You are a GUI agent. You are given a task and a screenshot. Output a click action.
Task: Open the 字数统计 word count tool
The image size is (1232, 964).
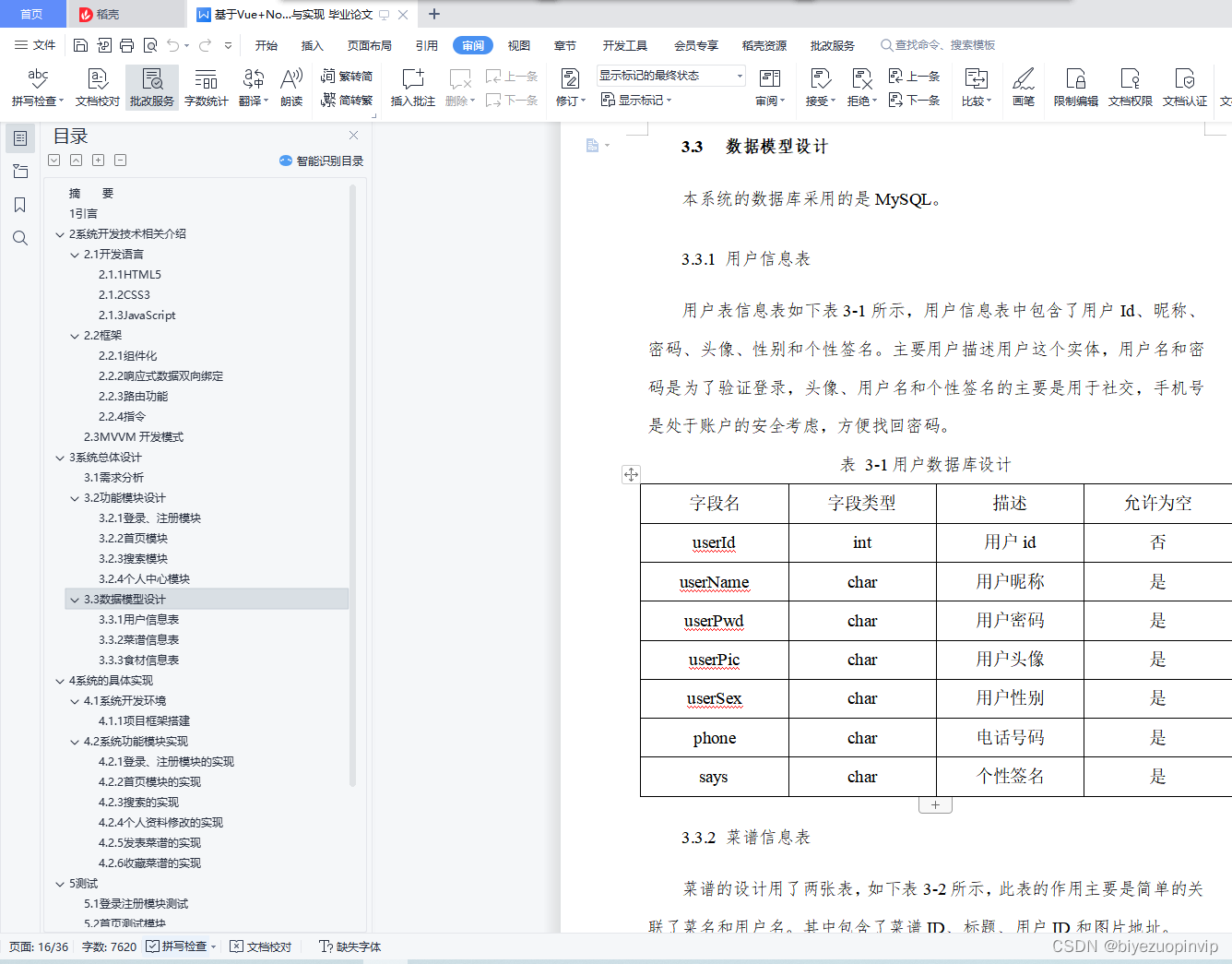pos(205,88)
